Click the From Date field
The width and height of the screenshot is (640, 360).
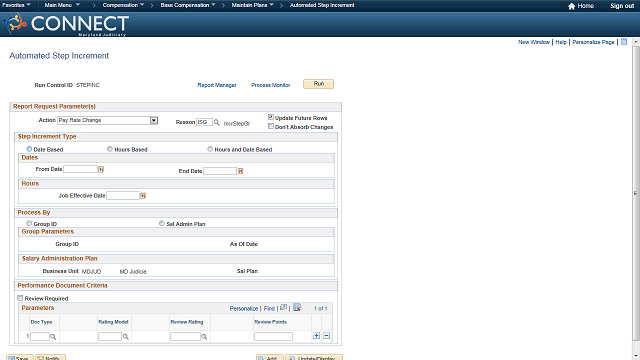coord(80,169)
